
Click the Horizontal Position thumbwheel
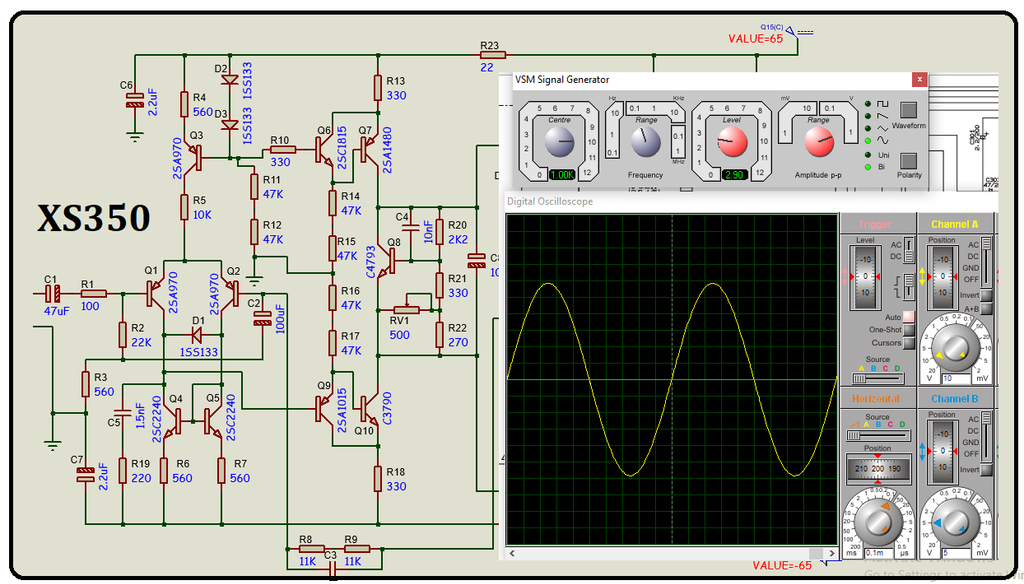878,468
